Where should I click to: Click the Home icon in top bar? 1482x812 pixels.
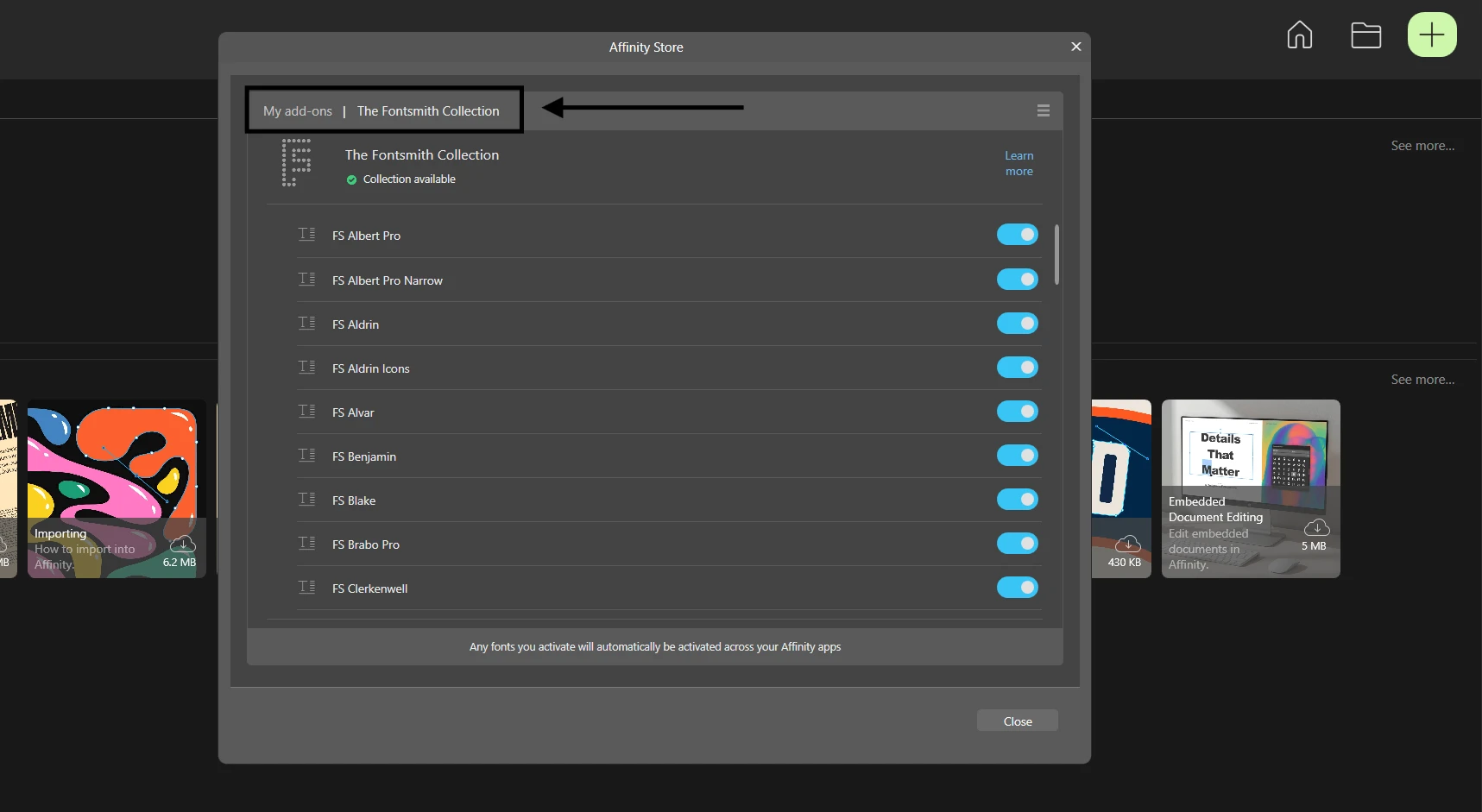click(1299, 35)
